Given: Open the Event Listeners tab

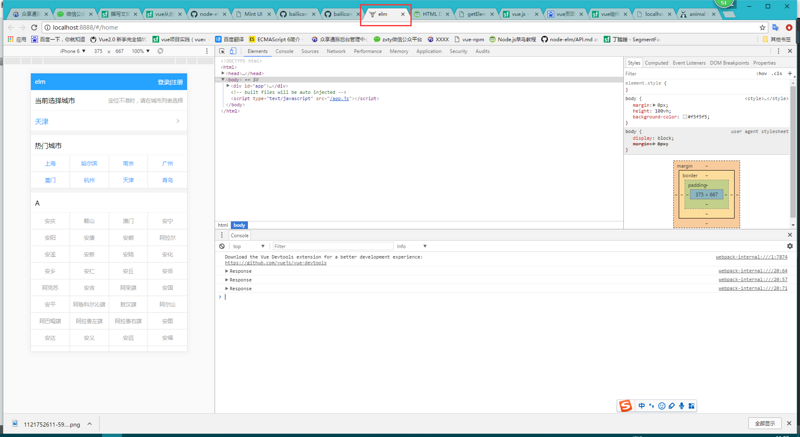Looking at the screenshot, I should coord(689,63).
